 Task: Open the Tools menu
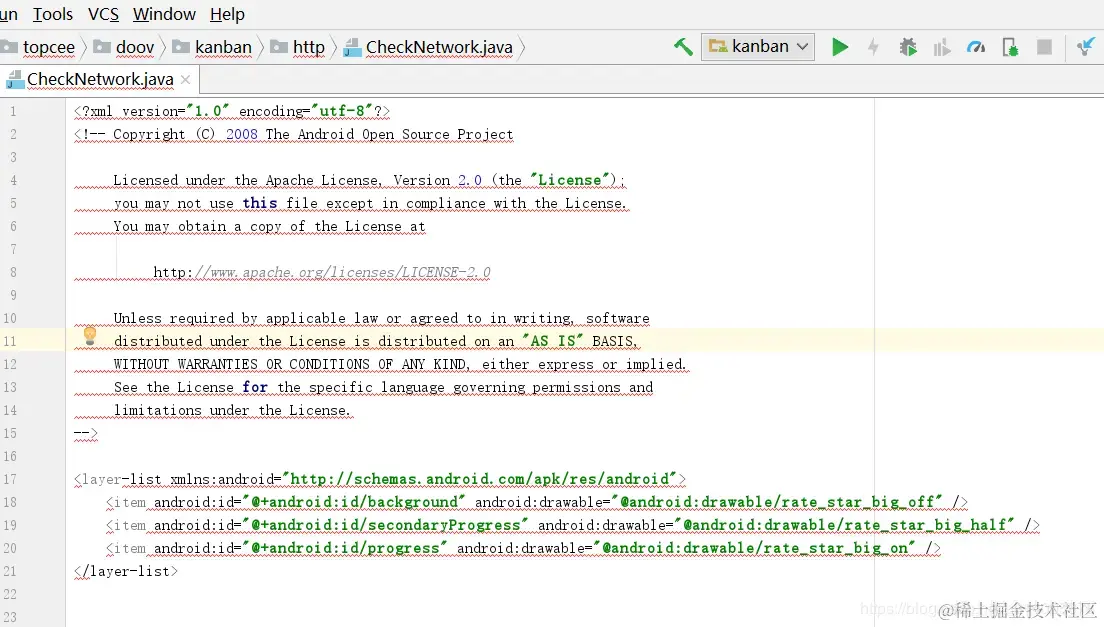(x=53, y=14)
